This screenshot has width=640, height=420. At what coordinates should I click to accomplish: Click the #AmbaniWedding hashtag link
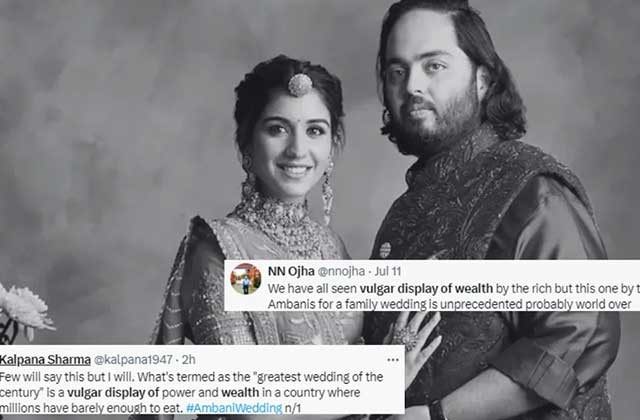pyautogui.click(x=234, y=408)
